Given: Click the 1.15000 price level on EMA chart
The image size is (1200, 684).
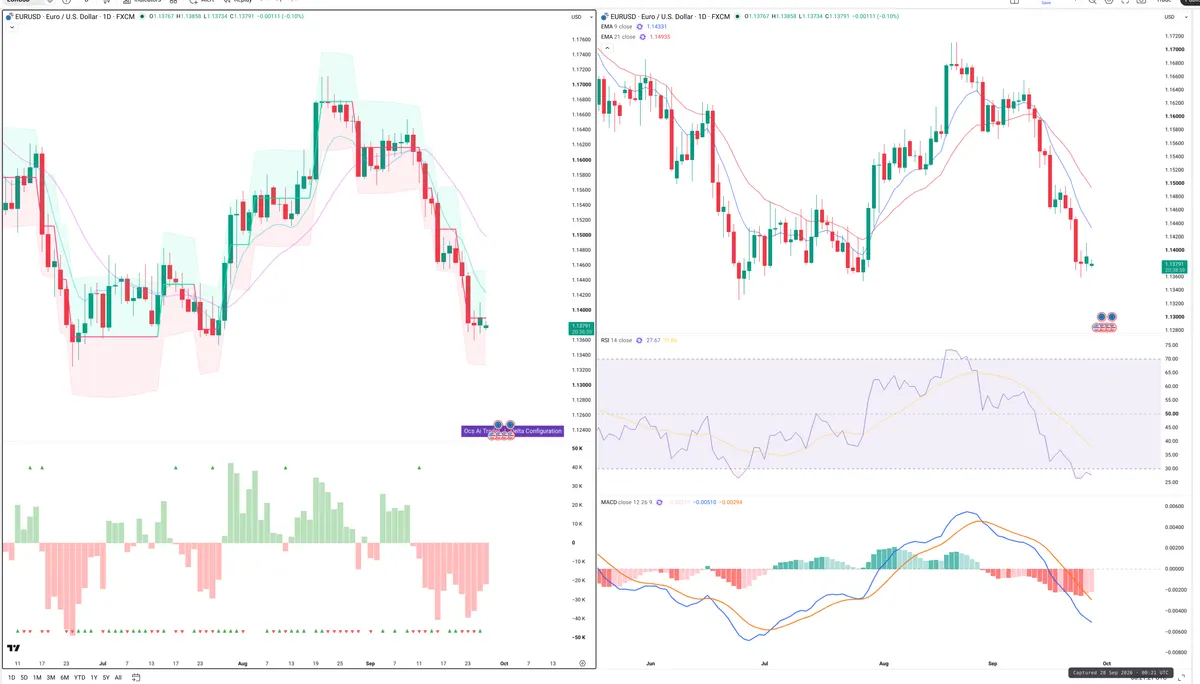Looking at the screenshot, I should (1174, 183).
